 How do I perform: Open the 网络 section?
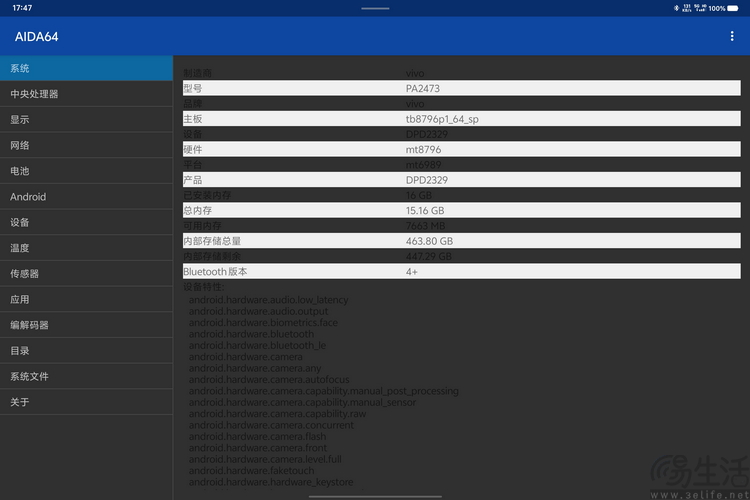click(87, 145)
